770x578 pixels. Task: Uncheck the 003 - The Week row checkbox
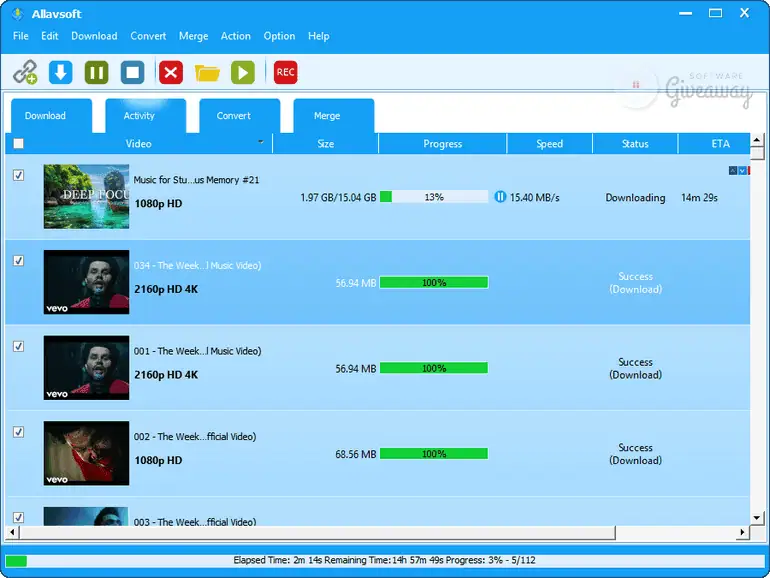point(19,518)
